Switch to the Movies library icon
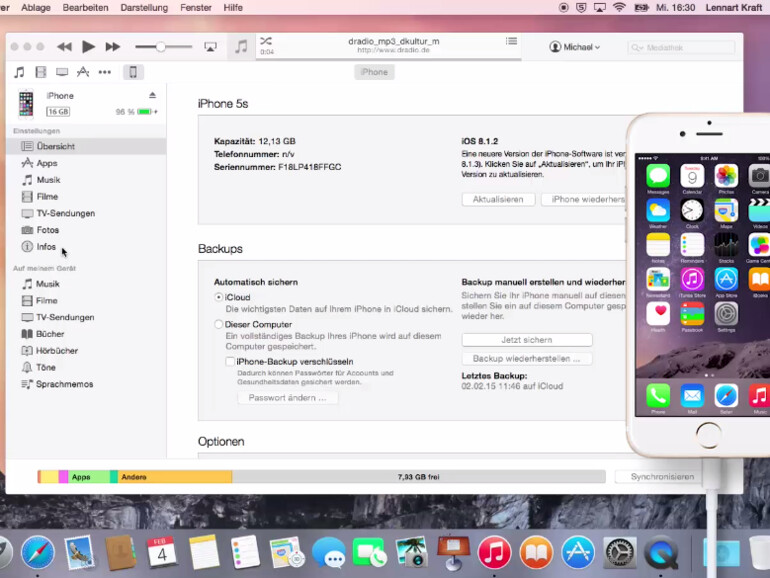Screen dimensions: 770x578 pyautogui.click(x=41, y=73)
